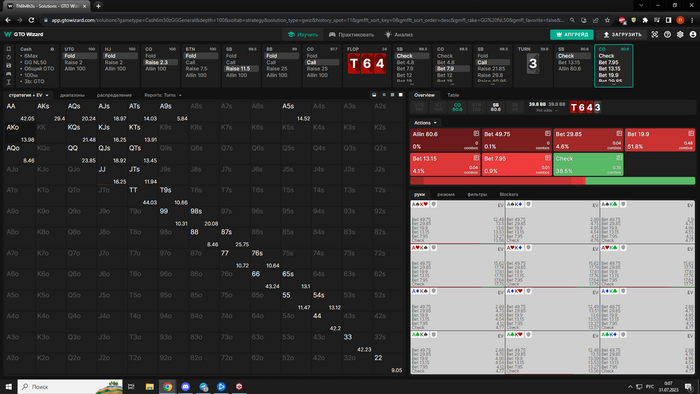The height and width of the screenshot is (394, 700).
Task: Click the gamepad icon in left sidebar
Action: 8,74
